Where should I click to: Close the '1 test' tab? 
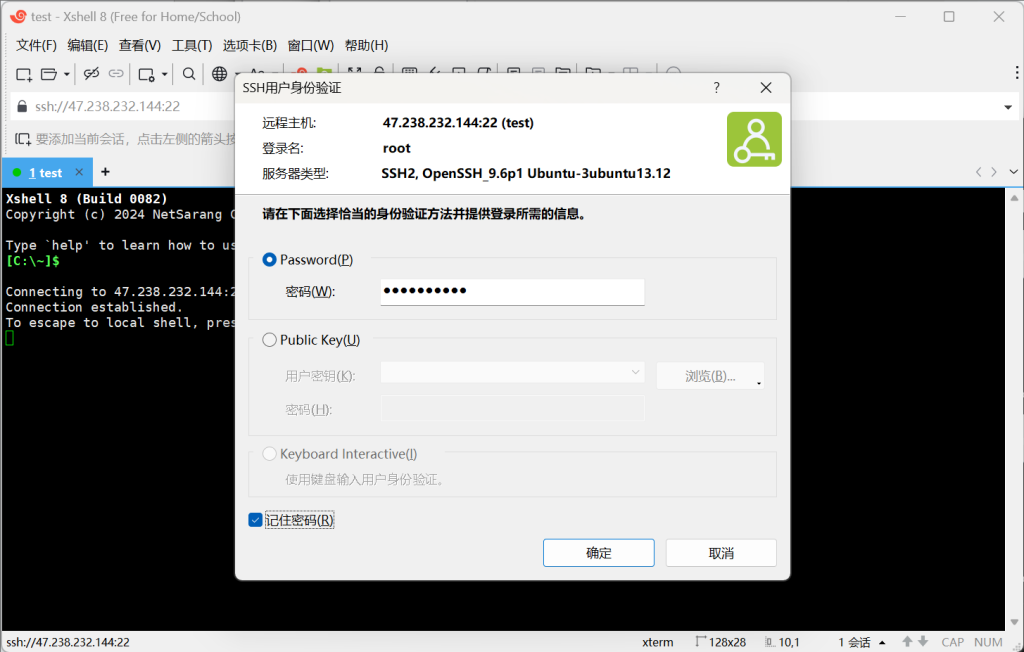coord(79,172)
